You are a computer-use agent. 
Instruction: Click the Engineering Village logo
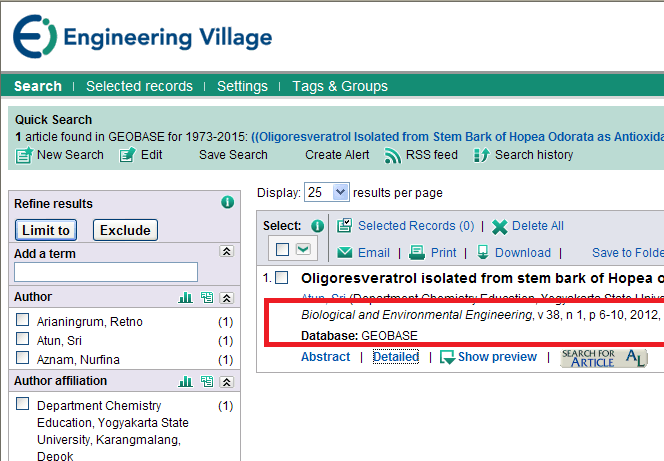(143, 36)
